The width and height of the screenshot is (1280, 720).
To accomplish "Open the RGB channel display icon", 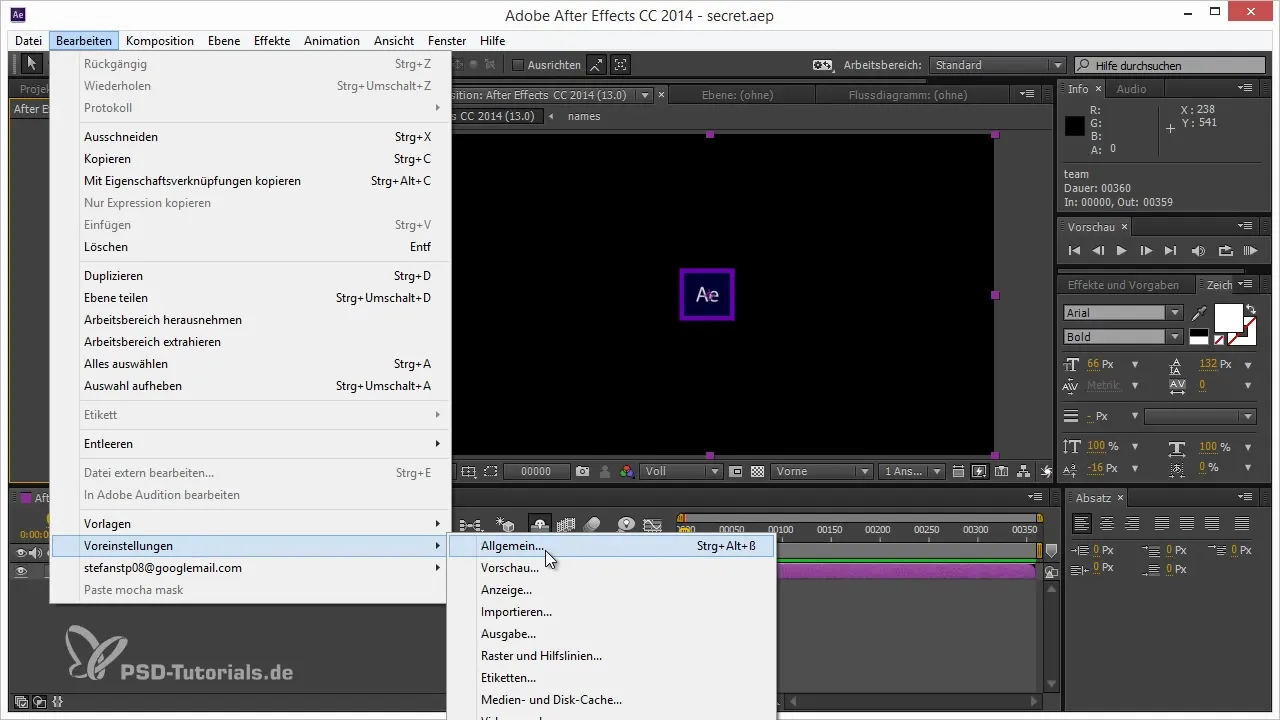I will tap(627, 471).
